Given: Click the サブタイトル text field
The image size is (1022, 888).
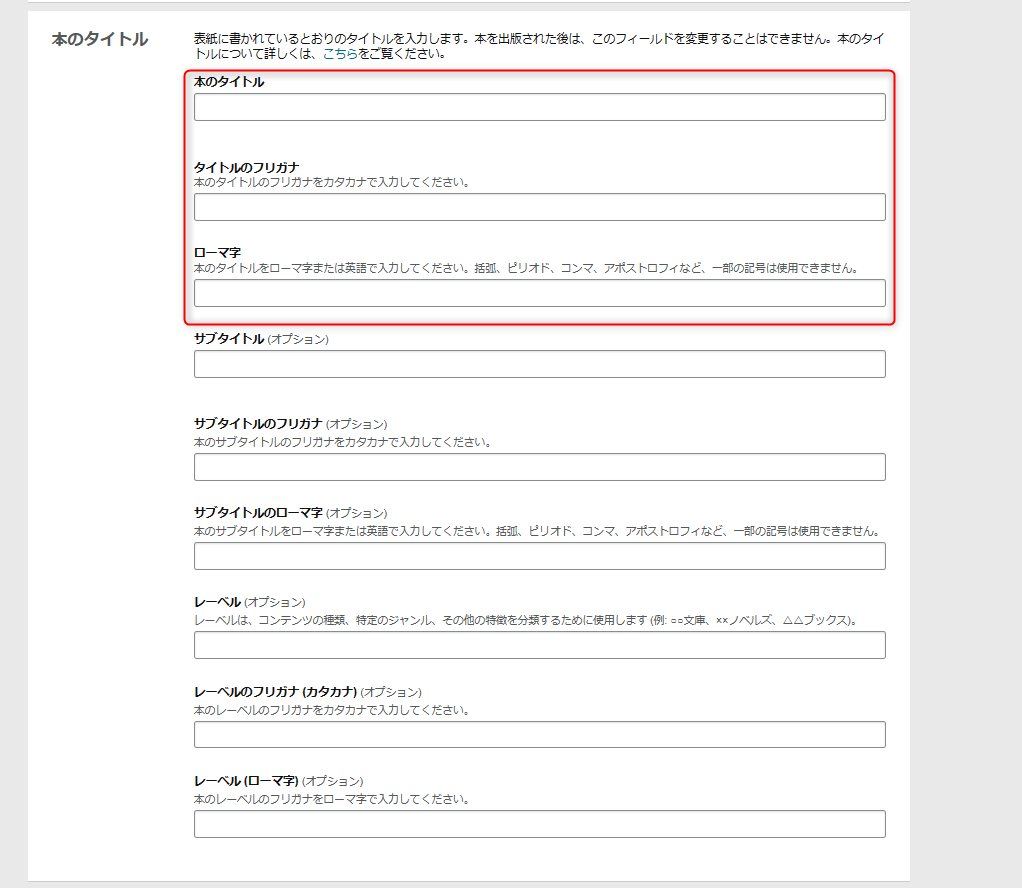Looking at the screenshot, I should 540,364.
